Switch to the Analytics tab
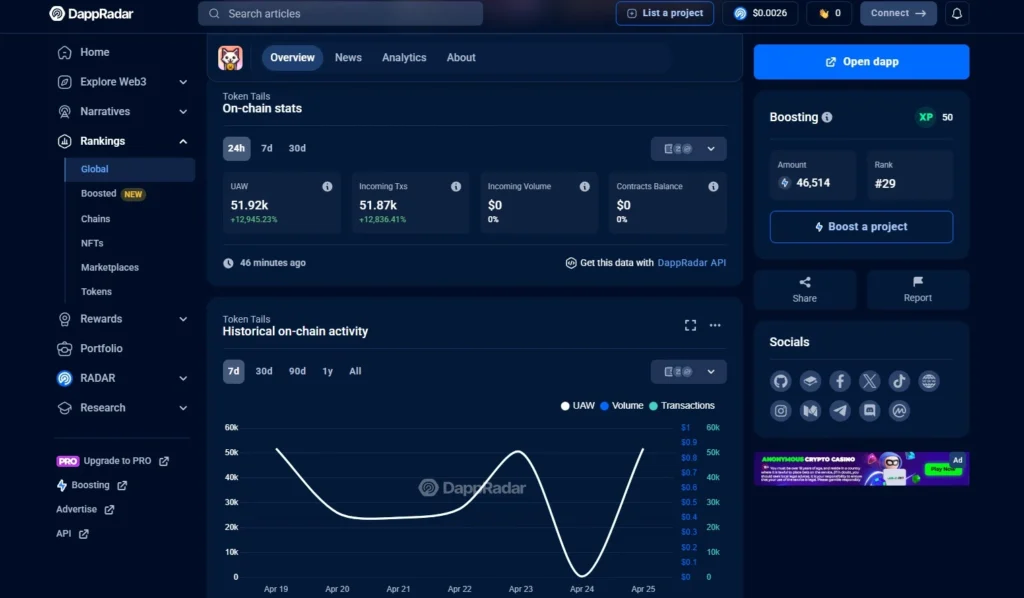Viewport: 1024px width, 598px height. coord(404,57)
